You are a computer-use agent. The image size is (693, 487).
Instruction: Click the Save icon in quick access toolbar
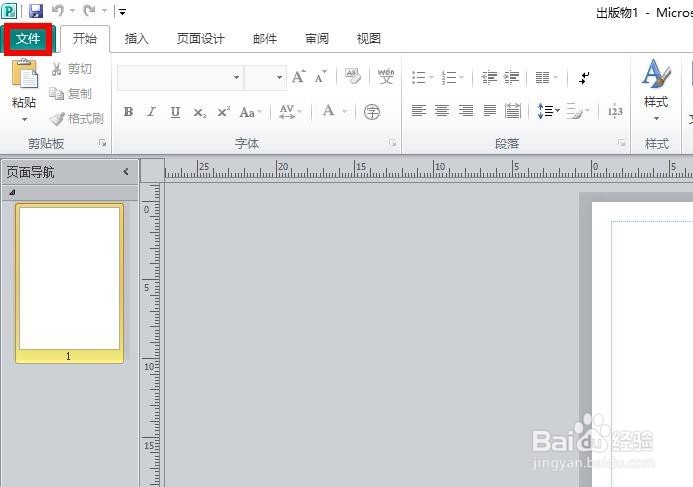tap(36, 11)
